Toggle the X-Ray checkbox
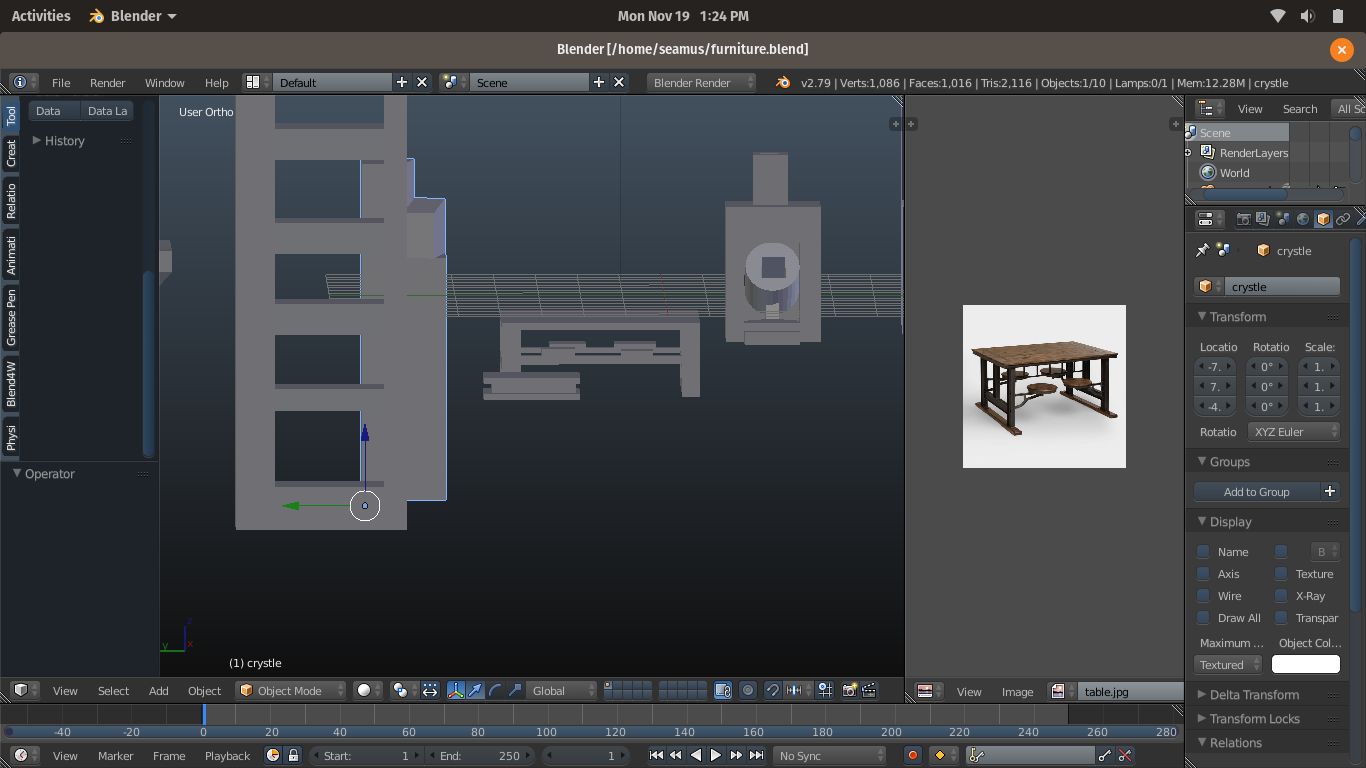This screenshot has height=768, width=1366. click(x=1281, y=596)
